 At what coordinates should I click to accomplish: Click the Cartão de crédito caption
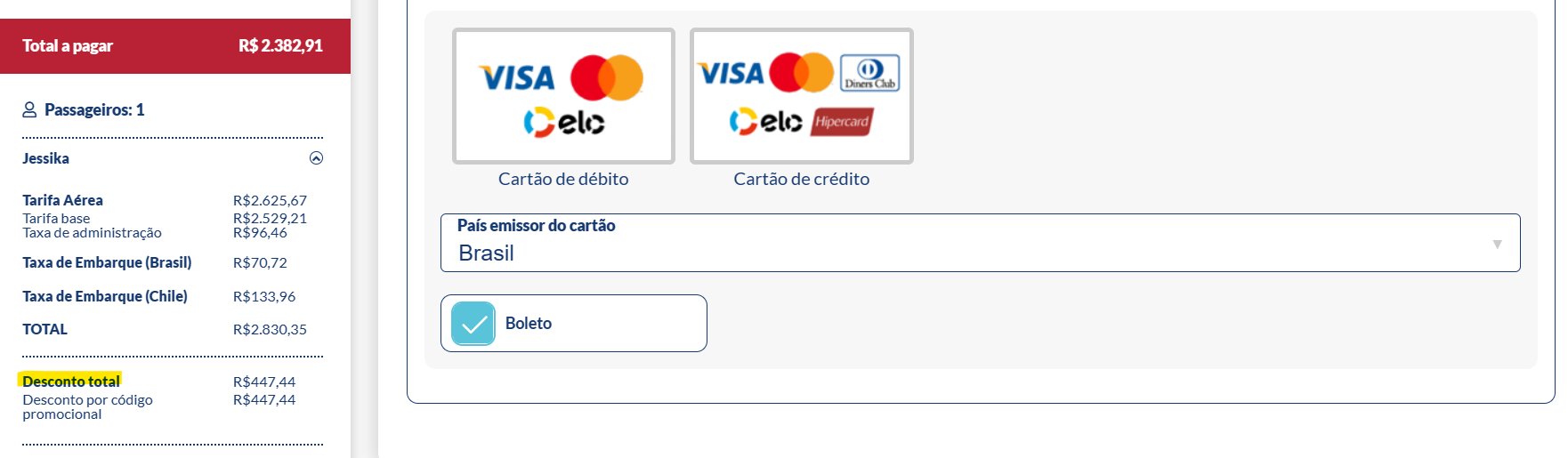coord(802,179)
